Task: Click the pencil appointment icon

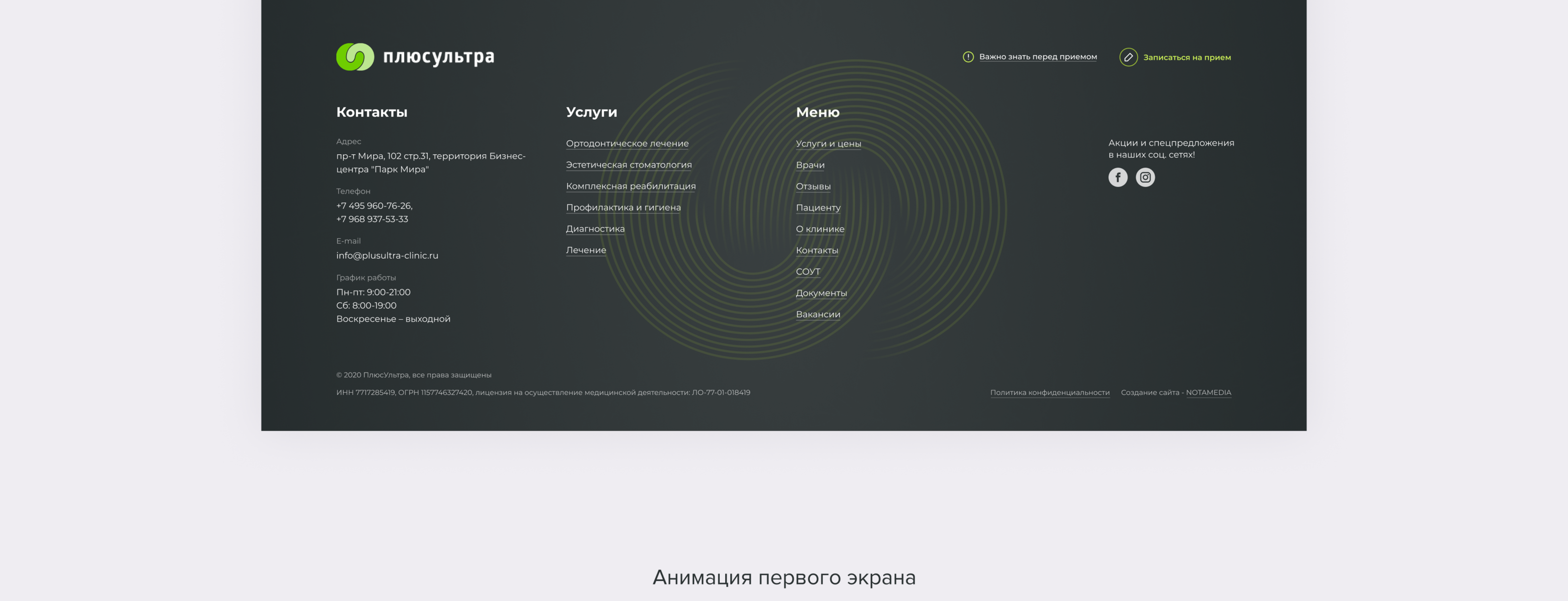Action: [1128, 57]
